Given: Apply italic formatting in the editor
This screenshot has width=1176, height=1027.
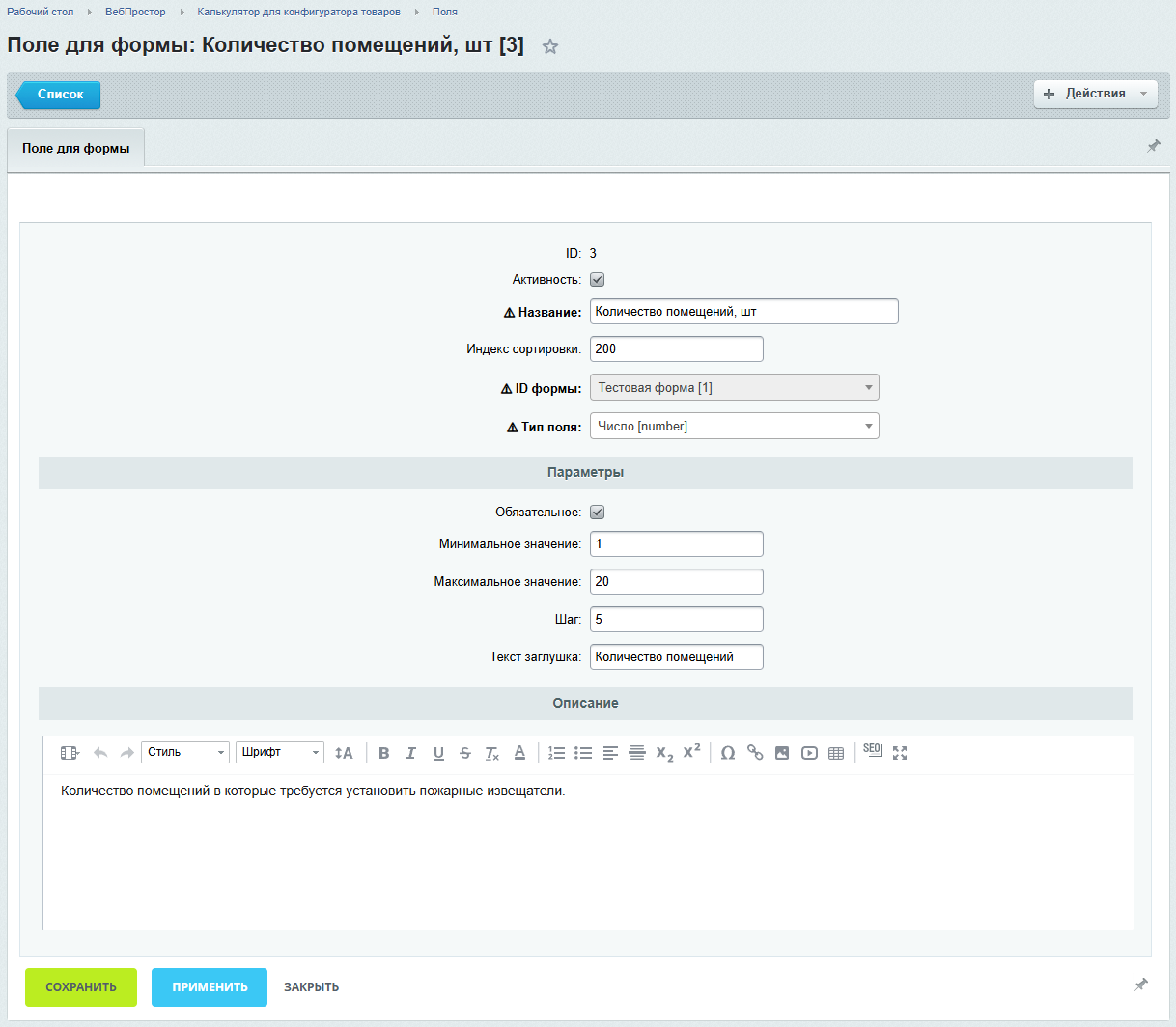Looking at the screenshot, I should [x=411, y=753].
